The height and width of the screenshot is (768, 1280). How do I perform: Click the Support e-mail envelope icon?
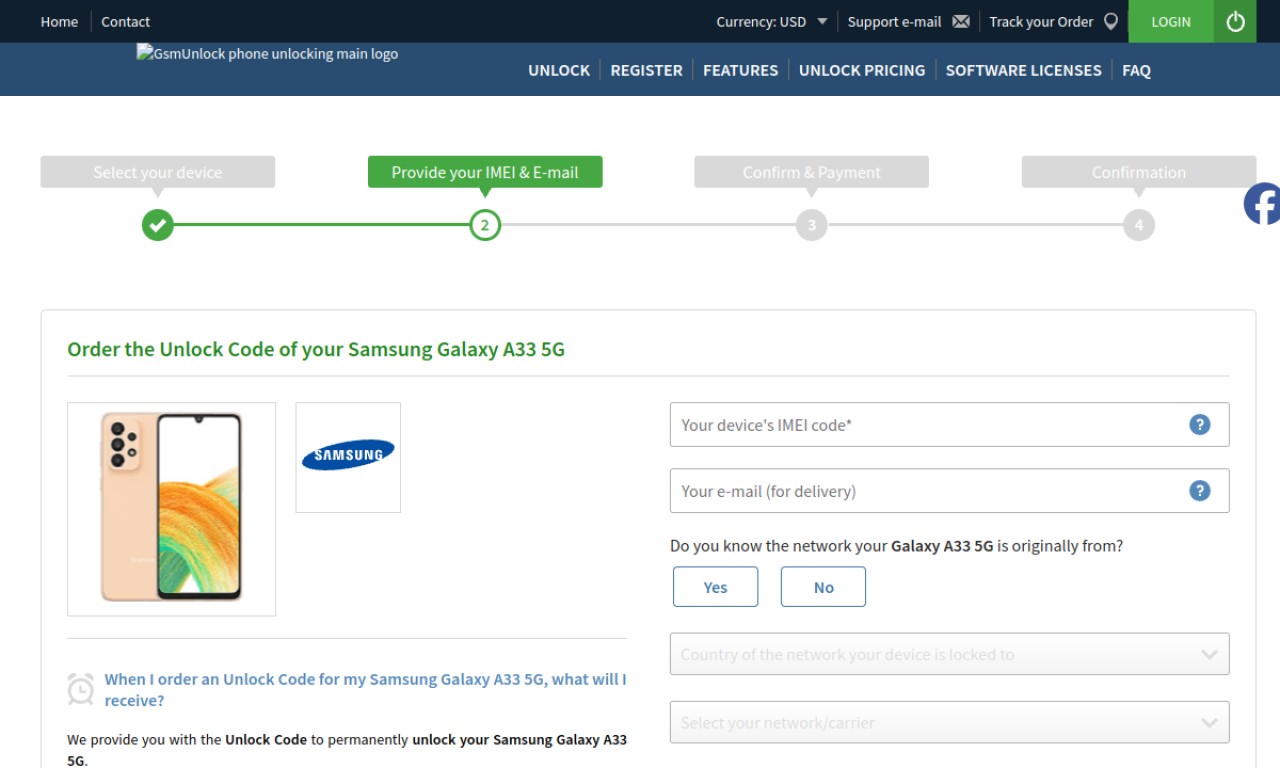(961, 21)
